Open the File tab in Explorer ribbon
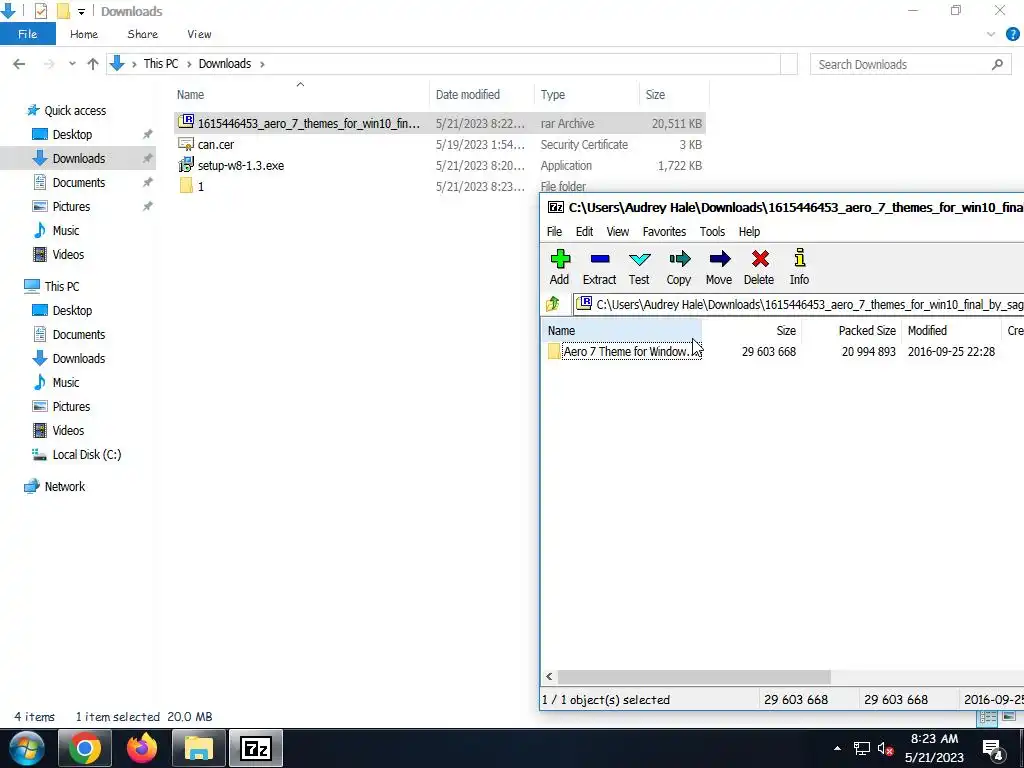Image resolution: width=1024 pixels, height=768 pixels. click(x=27, y=34)
